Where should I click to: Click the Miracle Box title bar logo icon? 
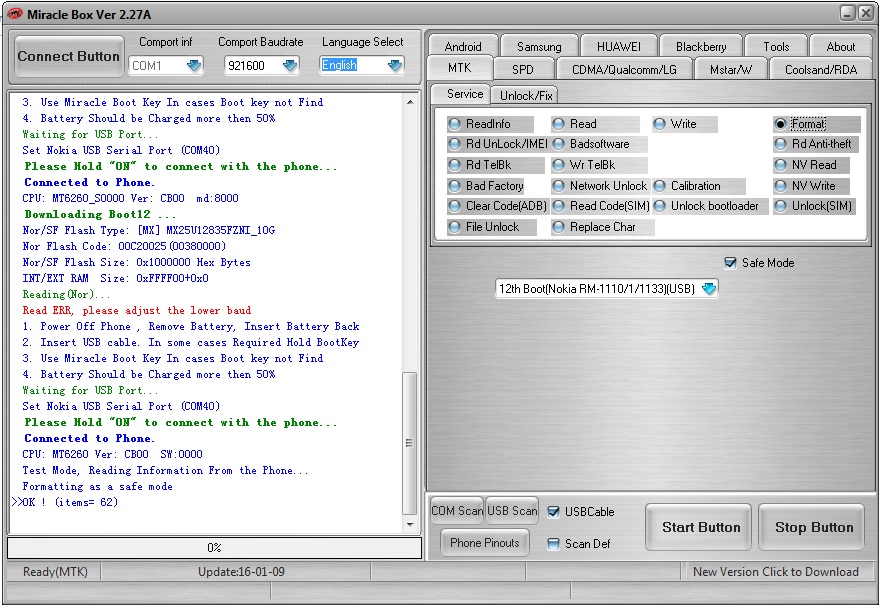[x=14, y=14]
